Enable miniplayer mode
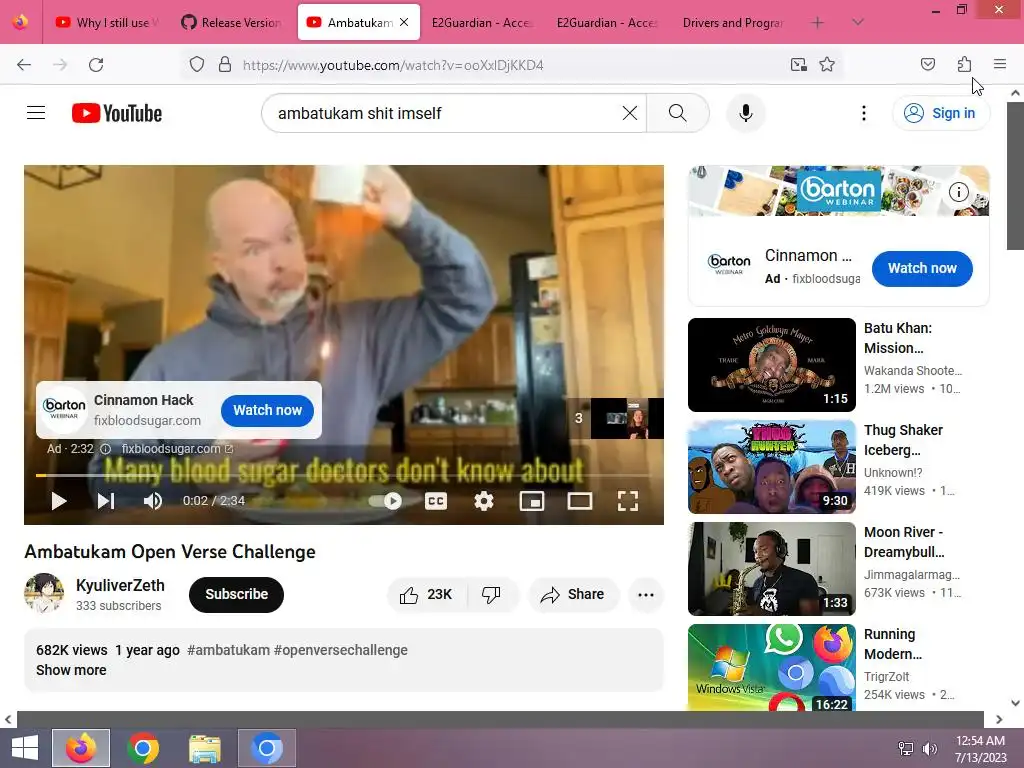This screenshot has width=1024, height=768. 532,501
